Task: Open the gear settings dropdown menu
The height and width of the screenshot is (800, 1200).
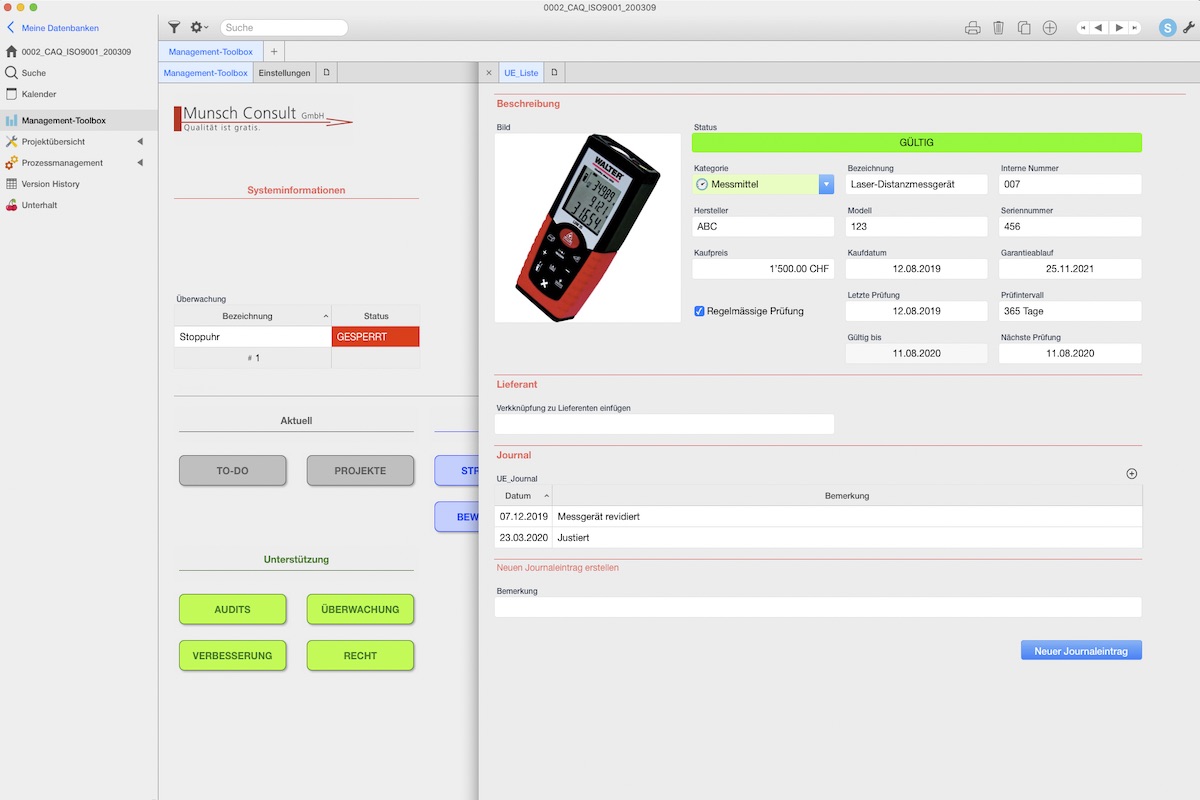Action: (199, 28)
